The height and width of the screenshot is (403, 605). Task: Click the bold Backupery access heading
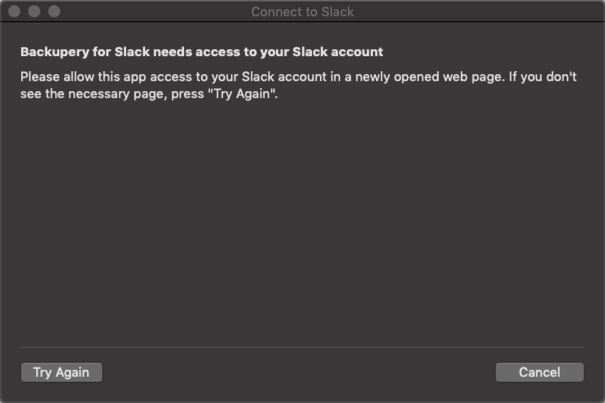(202, 51)
